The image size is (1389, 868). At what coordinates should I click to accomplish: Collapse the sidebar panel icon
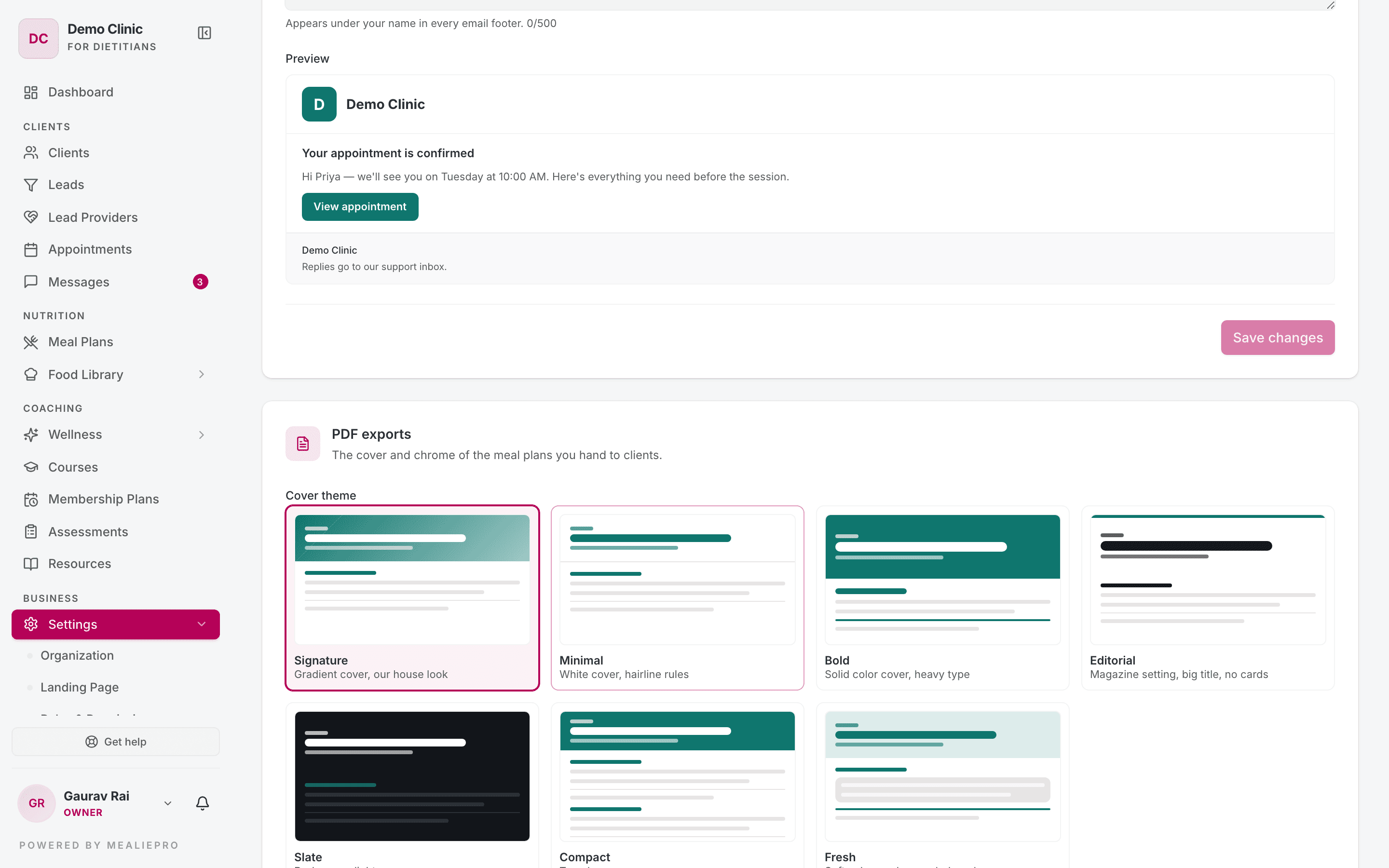coord(204,33)
